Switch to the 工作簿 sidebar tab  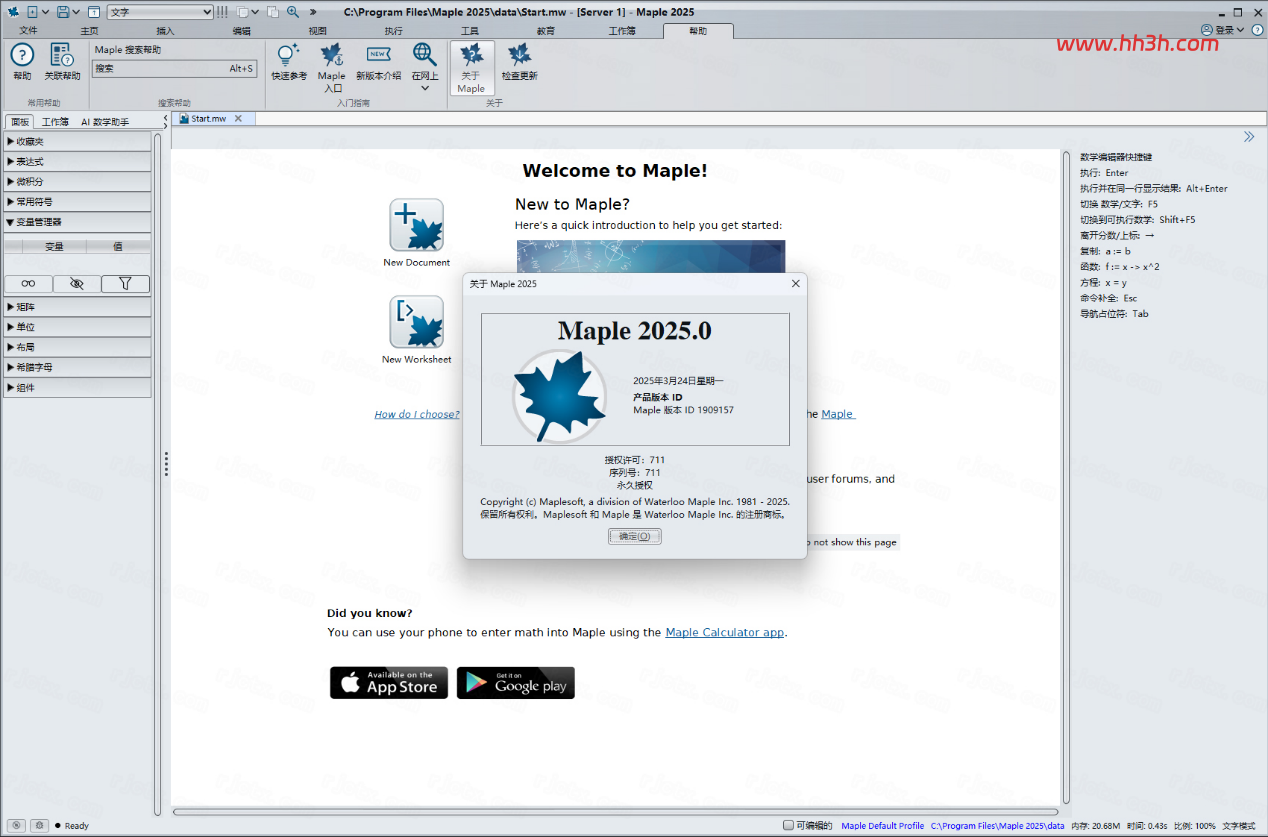(x=55, y=122)
